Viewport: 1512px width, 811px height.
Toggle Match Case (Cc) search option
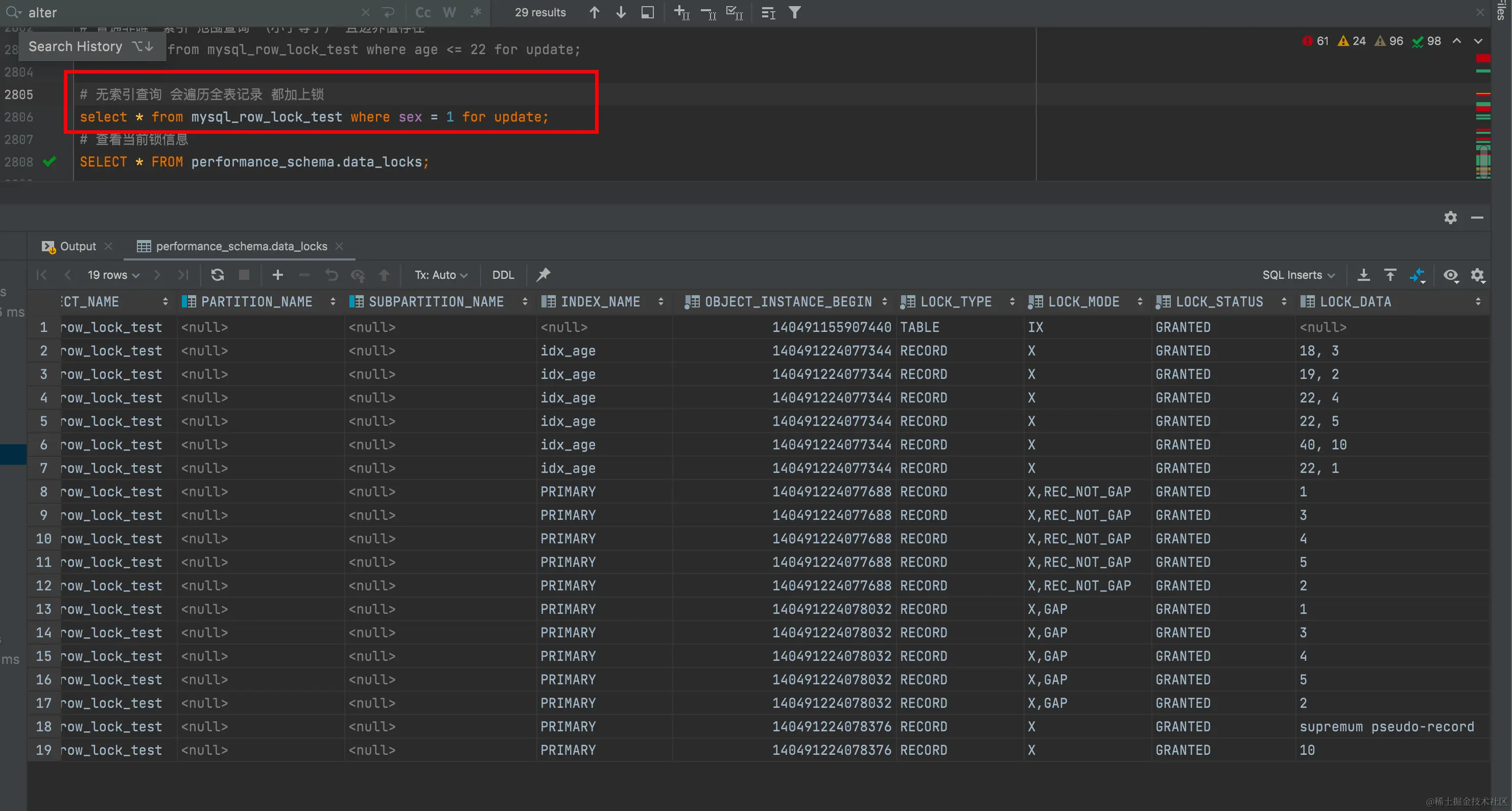[x=422, y=12]
